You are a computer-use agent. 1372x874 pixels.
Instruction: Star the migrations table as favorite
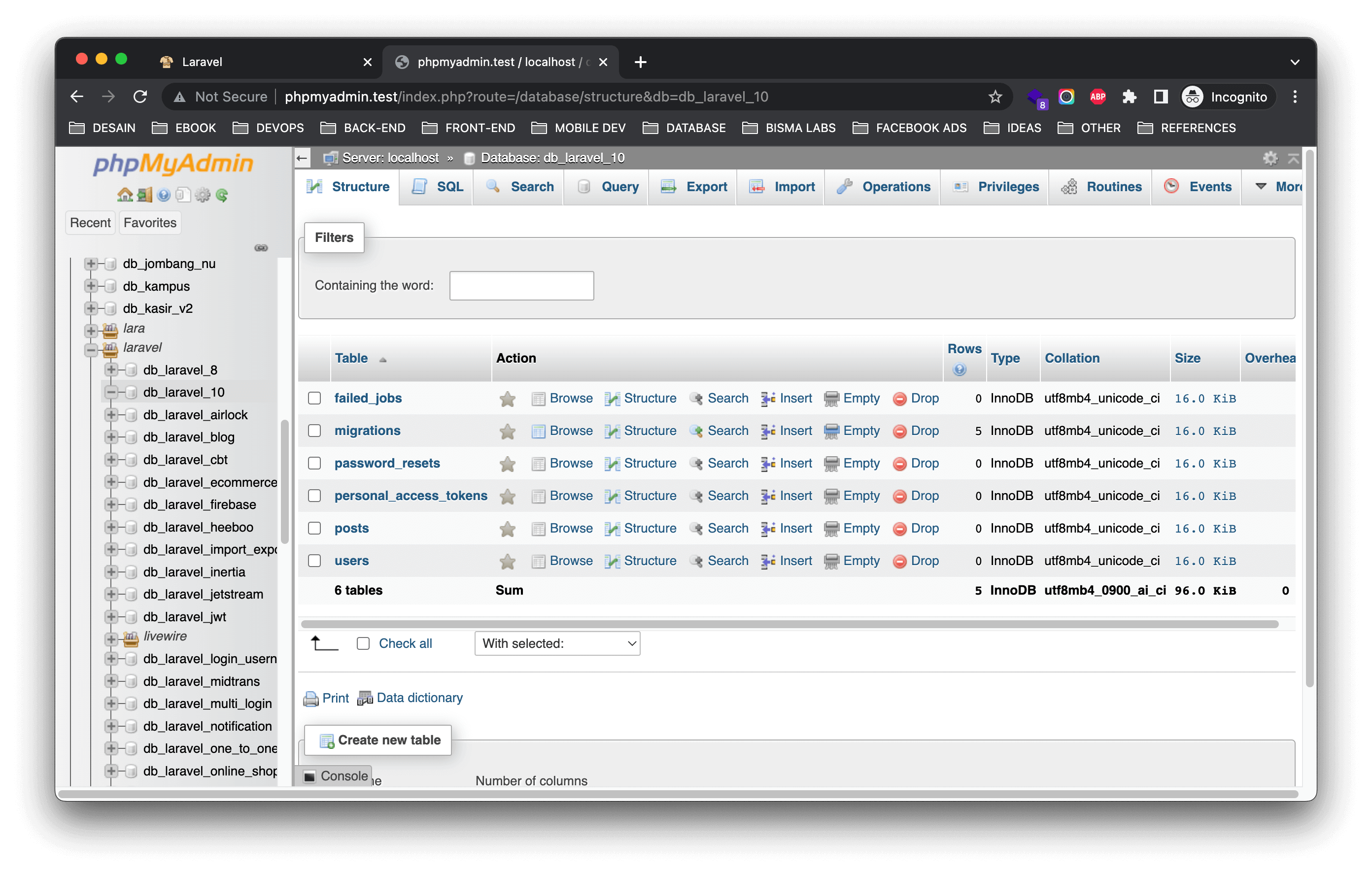[507, 431]
